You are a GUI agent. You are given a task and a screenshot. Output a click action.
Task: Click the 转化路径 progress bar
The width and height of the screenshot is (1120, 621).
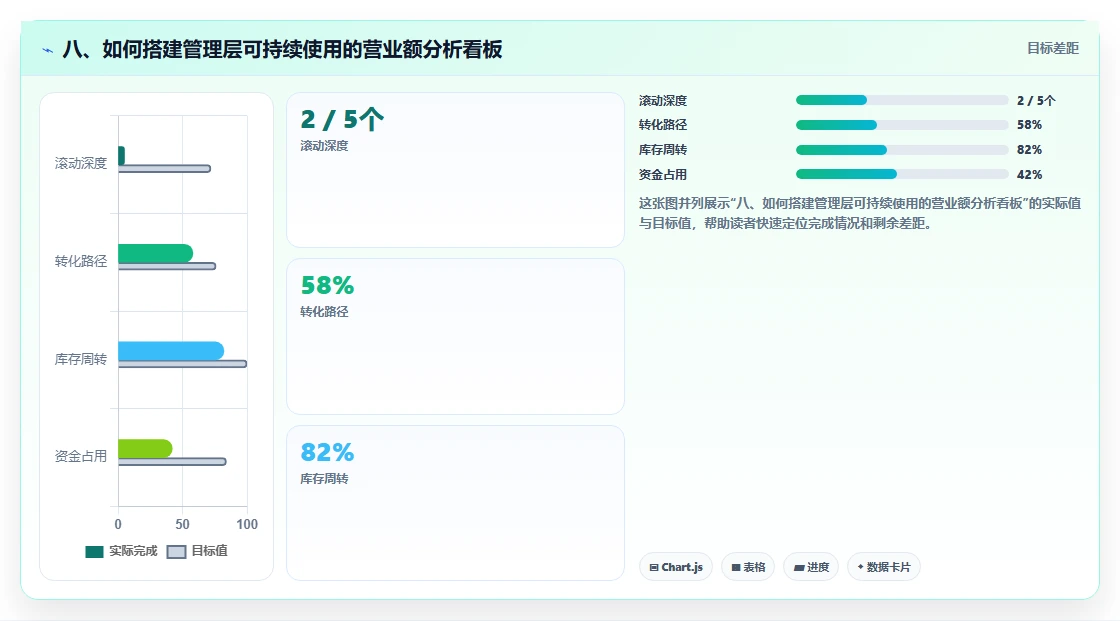click(901, 125)
